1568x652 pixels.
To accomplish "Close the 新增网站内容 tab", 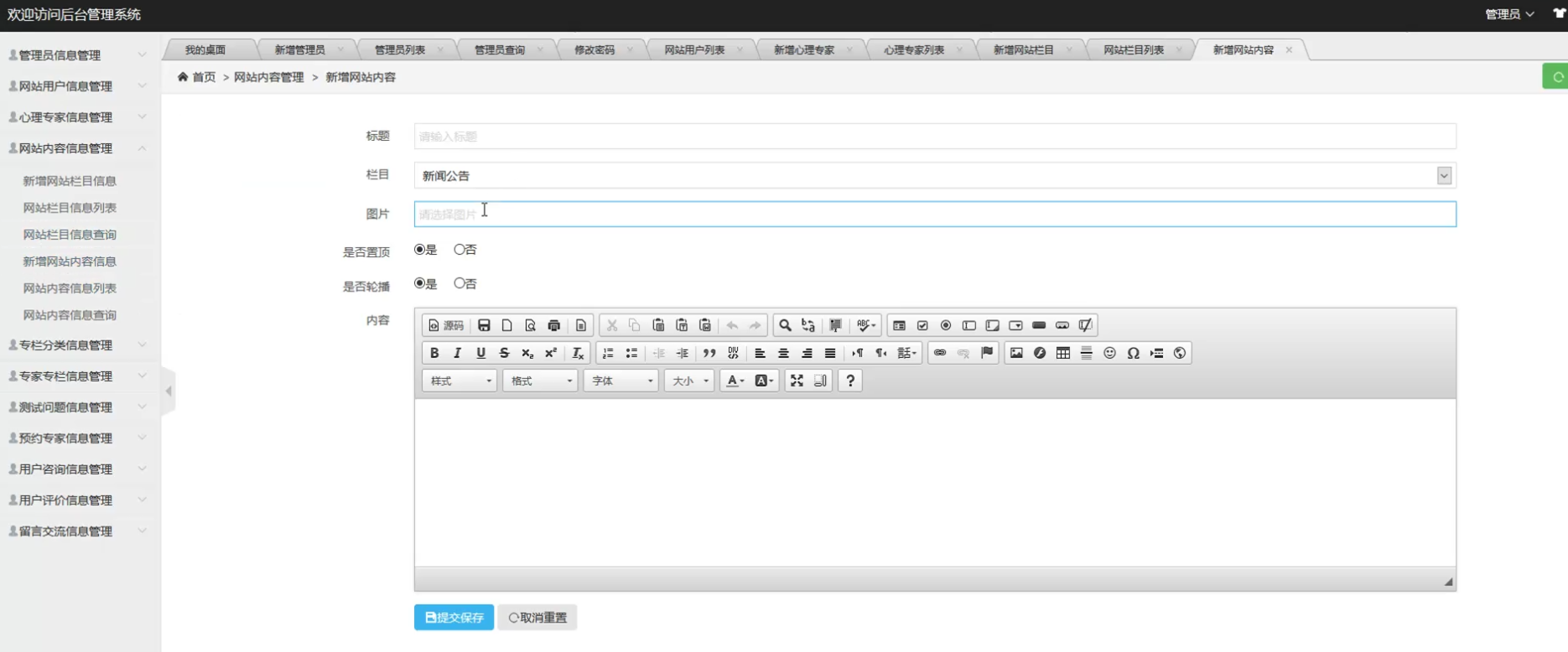I will tap(1289, 50).
